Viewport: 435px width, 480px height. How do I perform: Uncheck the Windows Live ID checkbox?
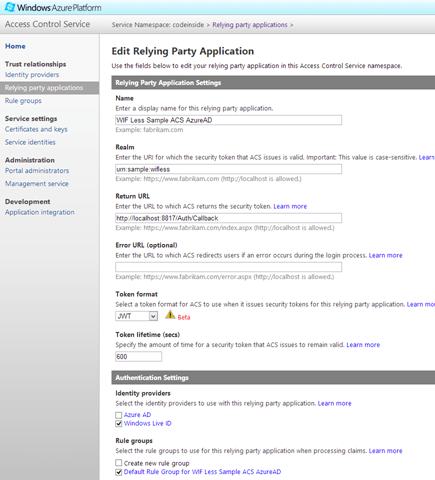(118, 424)
